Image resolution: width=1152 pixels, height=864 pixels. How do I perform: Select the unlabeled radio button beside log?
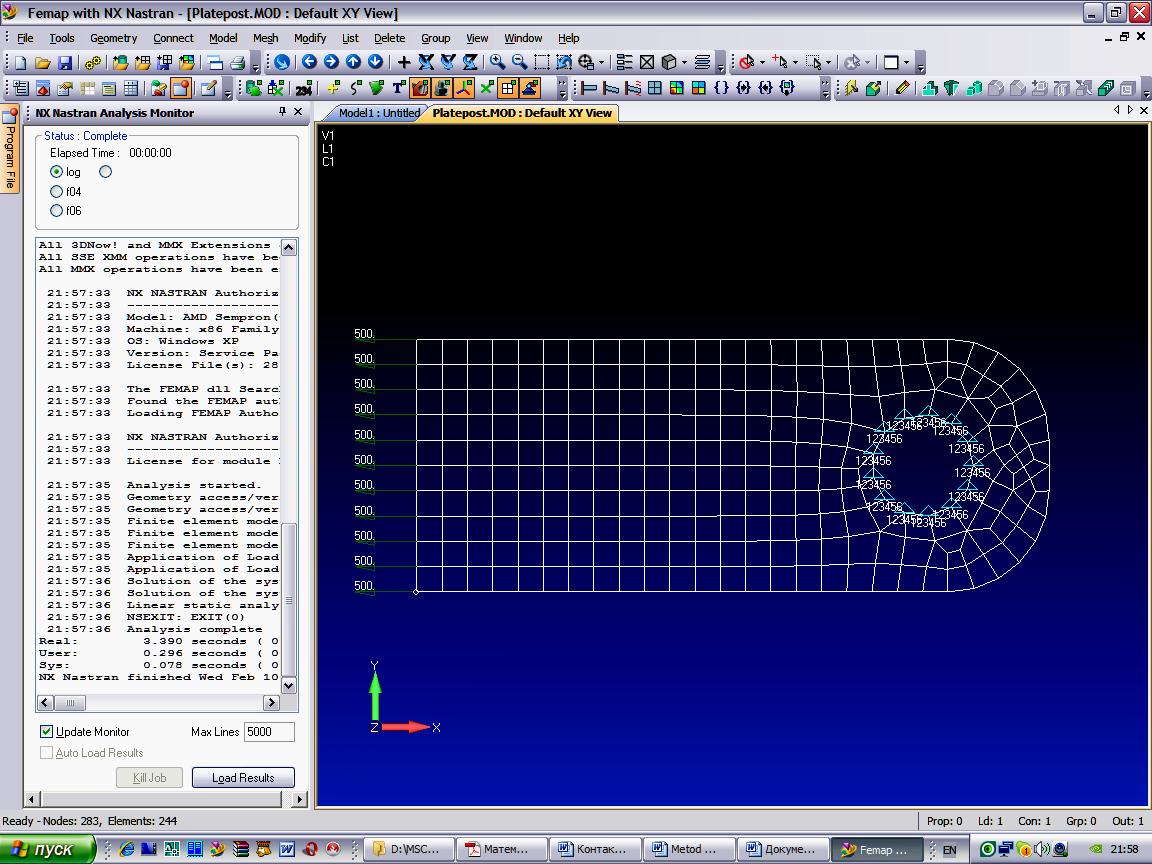106,172
